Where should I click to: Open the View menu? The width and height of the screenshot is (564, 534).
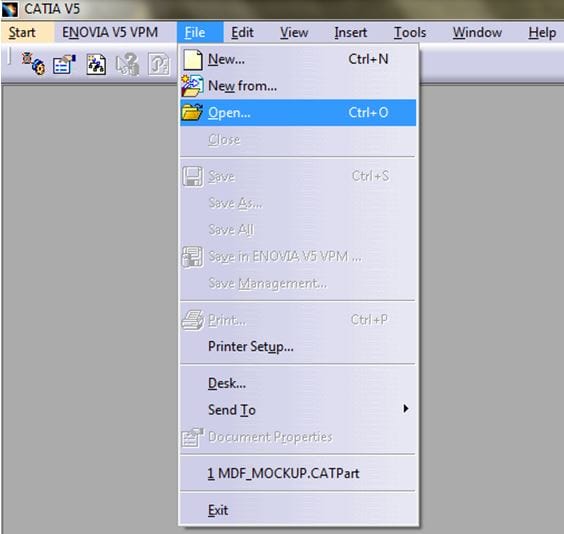click(x=294, y=33)
